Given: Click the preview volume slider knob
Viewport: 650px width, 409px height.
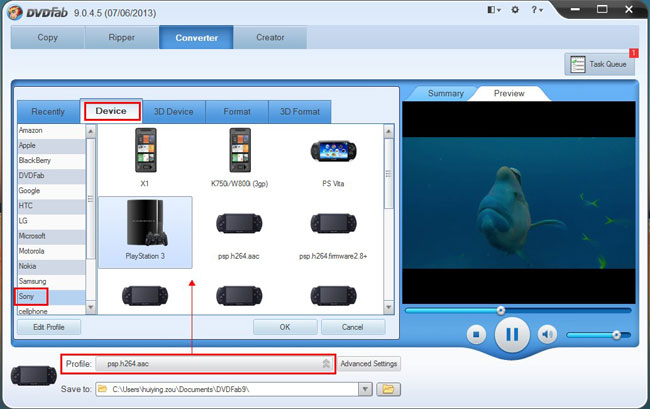Looking at the screenshot, I should coord(616,335).
